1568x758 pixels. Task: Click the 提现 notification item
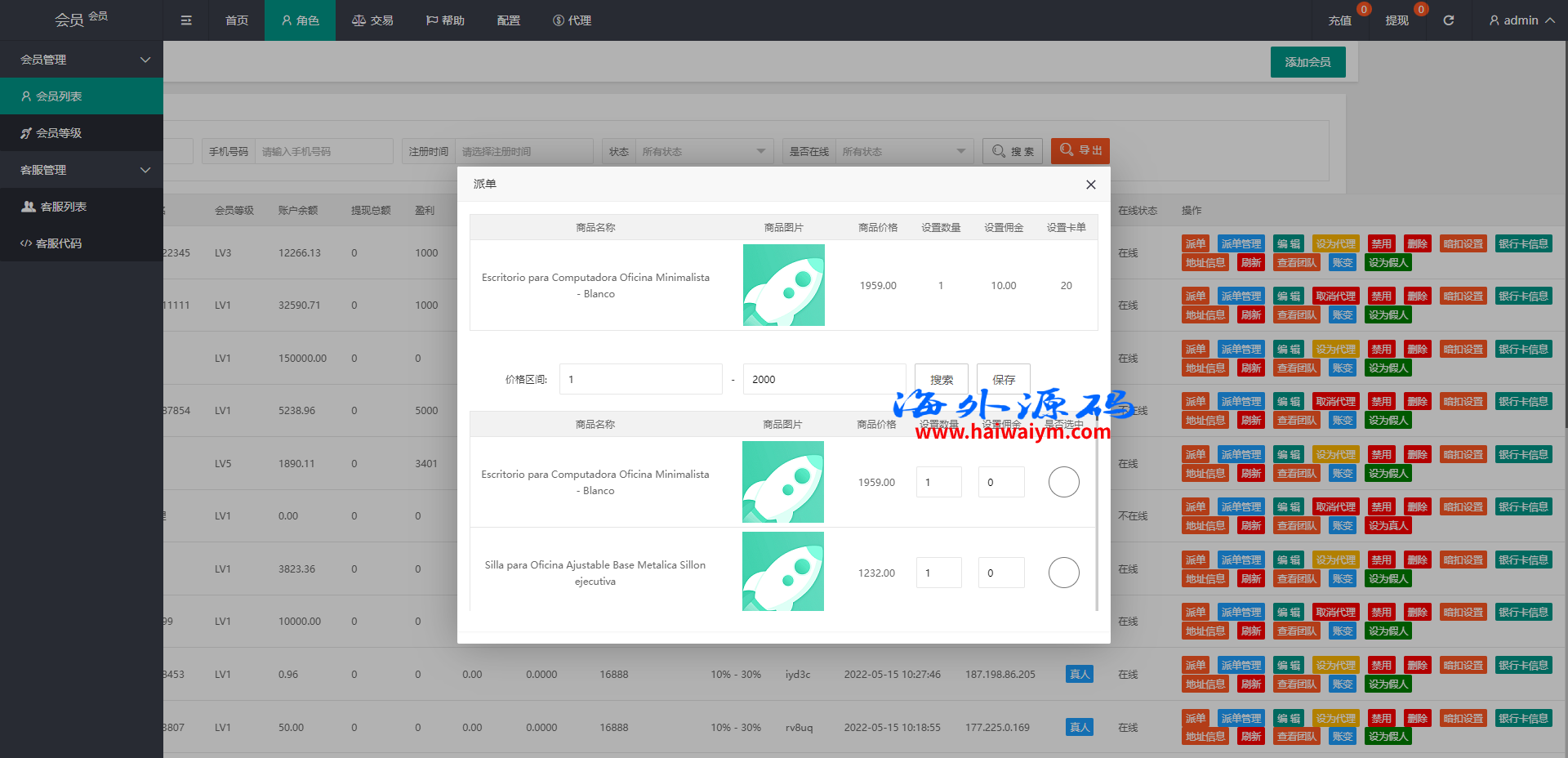point(1396,20)
